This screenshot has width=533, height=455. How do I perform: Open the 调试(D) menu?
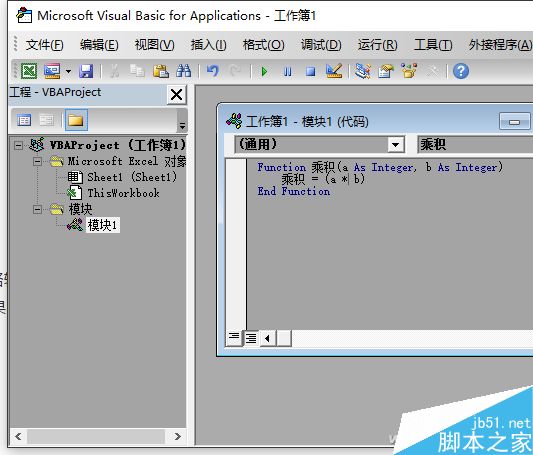click(321, 45)
